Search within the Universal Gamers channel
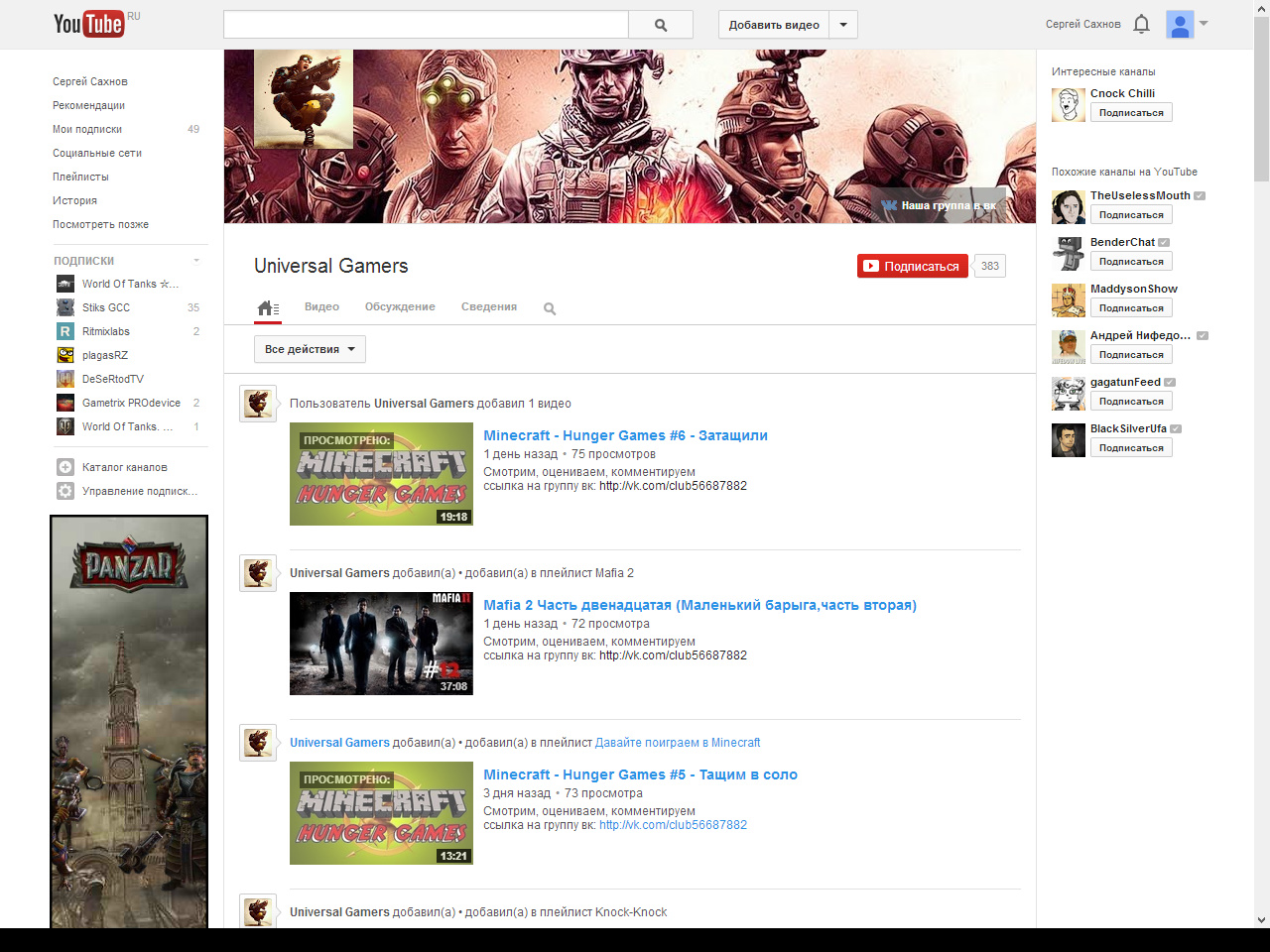This screenshot has height=952, width=1270. click(550, 308)
